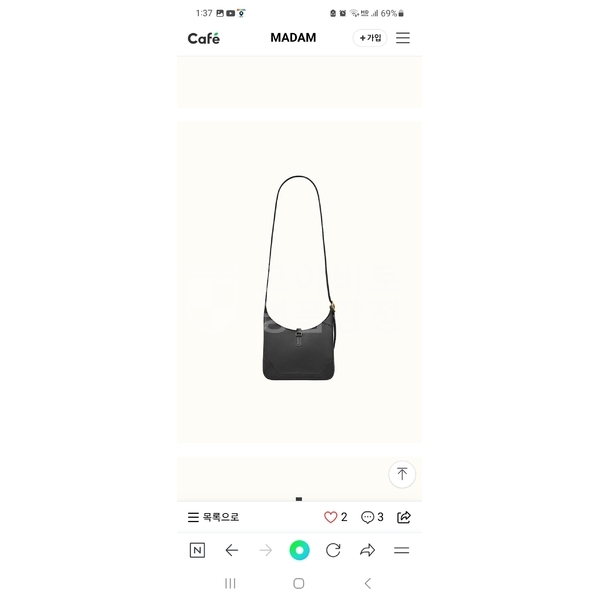This screenshot has height=600, width=600.
Task: Open the comments bubble icon
Action: (x=367, y=517)
